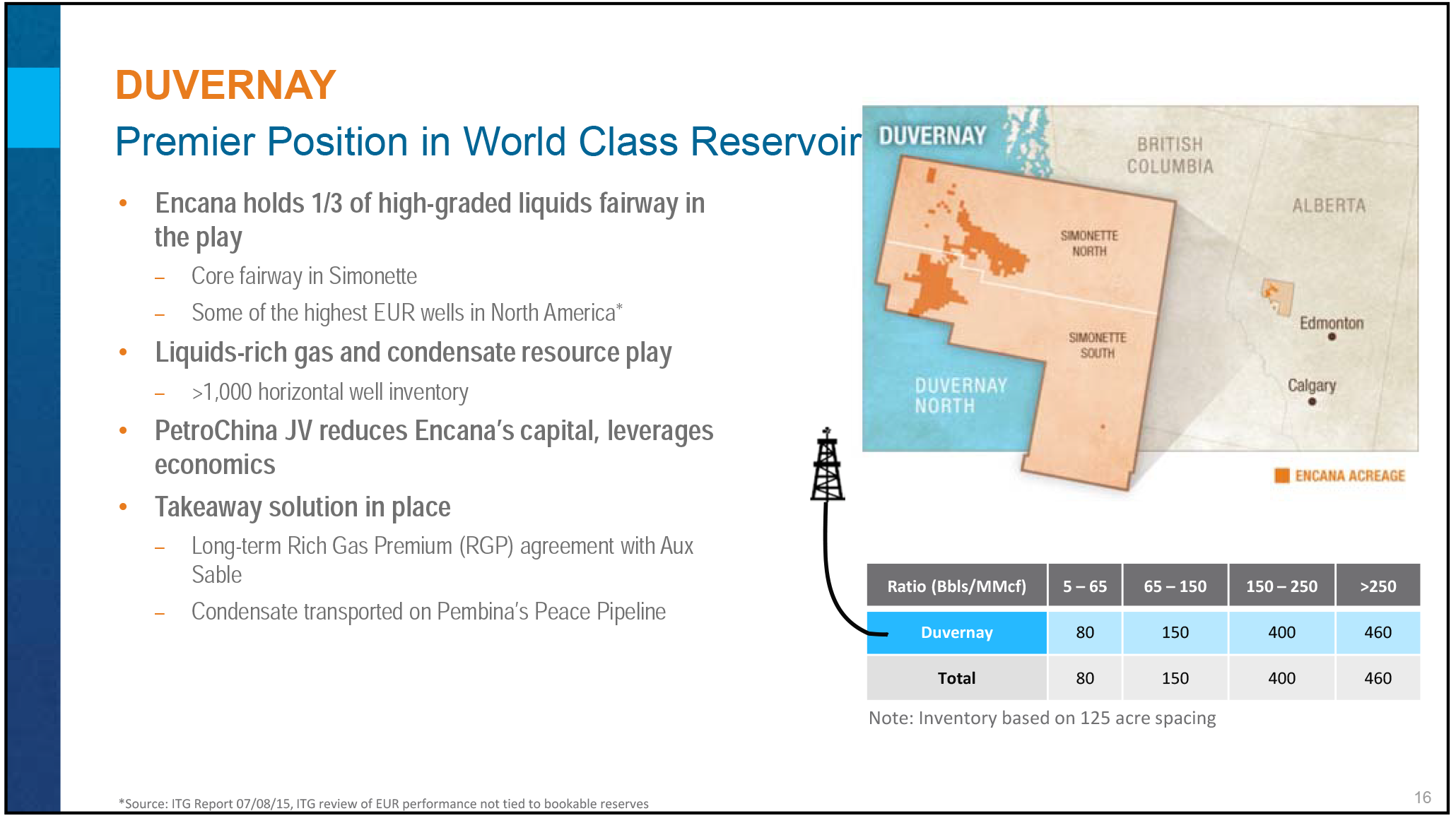Viewport: 1456px width, 823px height.
Task: Click Duvernay row value 400
Action: [x=1281, y=632]
